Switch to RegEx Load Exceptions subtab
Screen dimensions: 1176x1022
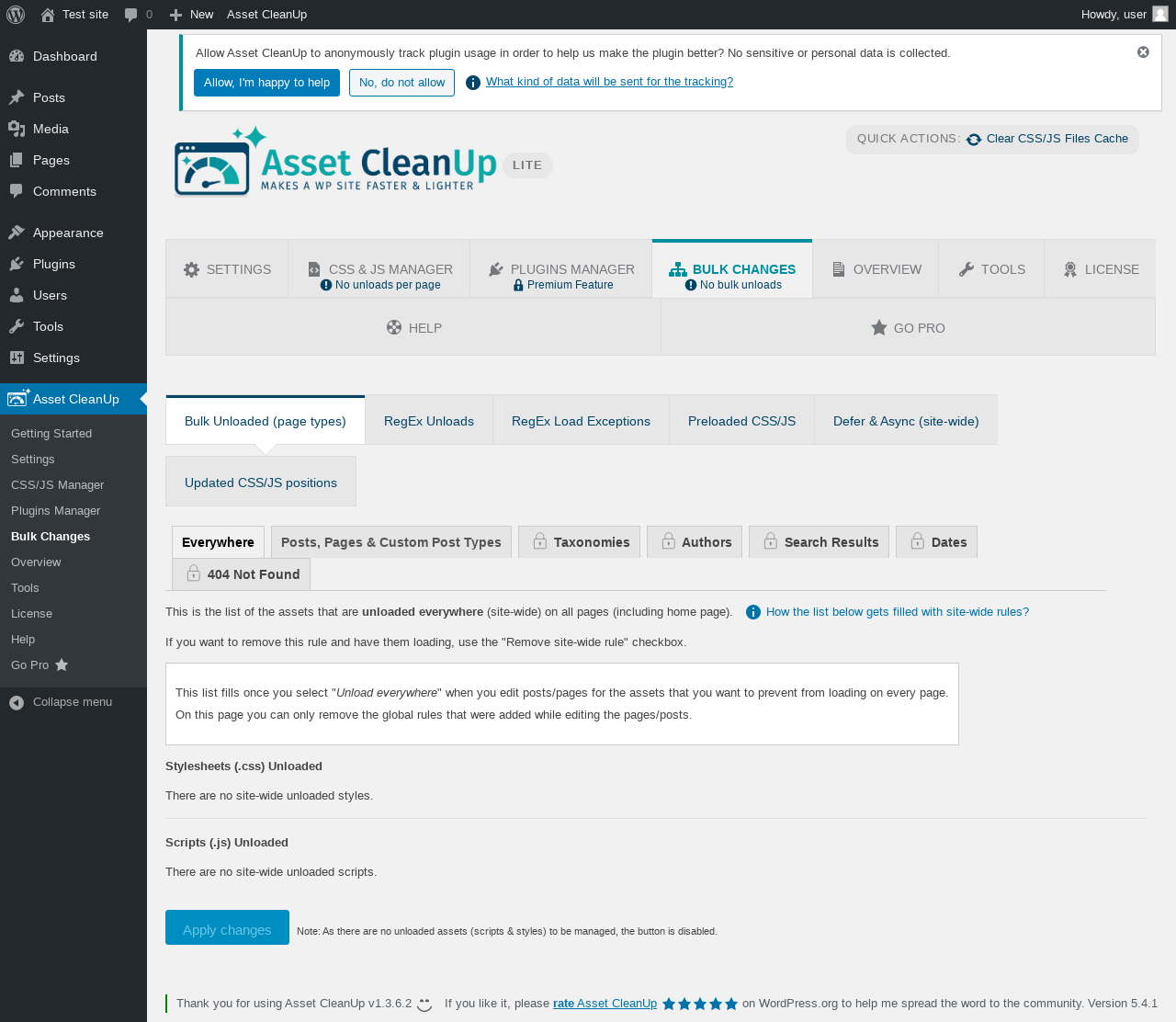[581, 421]
